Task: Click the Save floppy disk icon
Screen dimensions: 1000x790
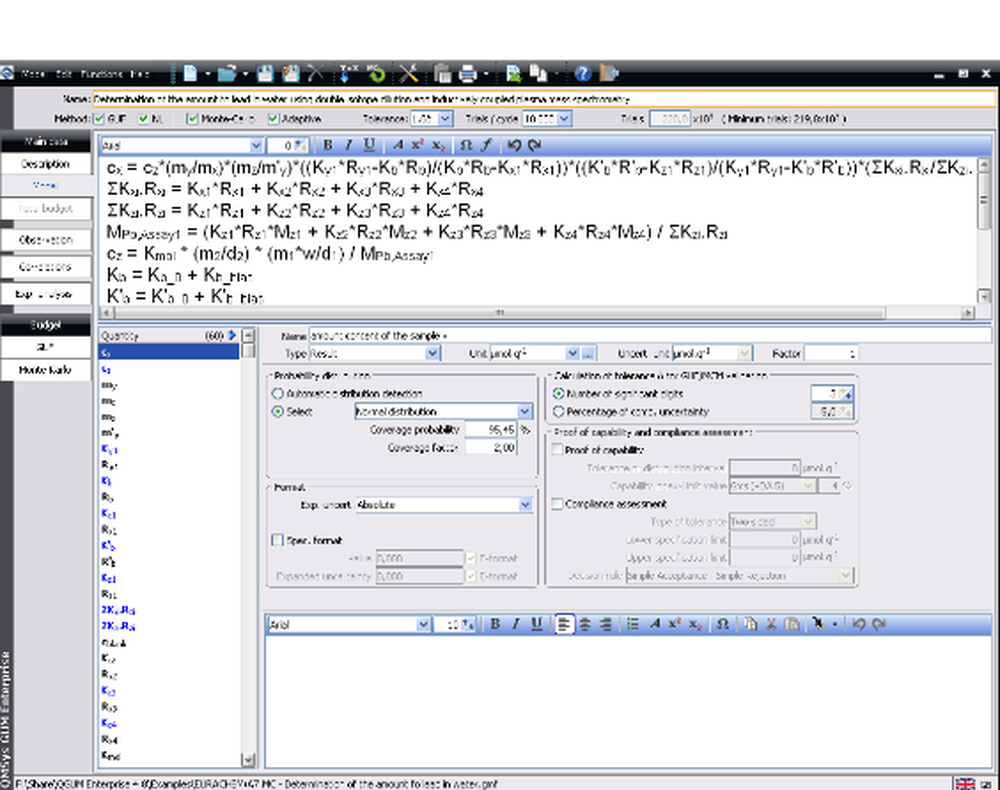Action: (265, 74)
